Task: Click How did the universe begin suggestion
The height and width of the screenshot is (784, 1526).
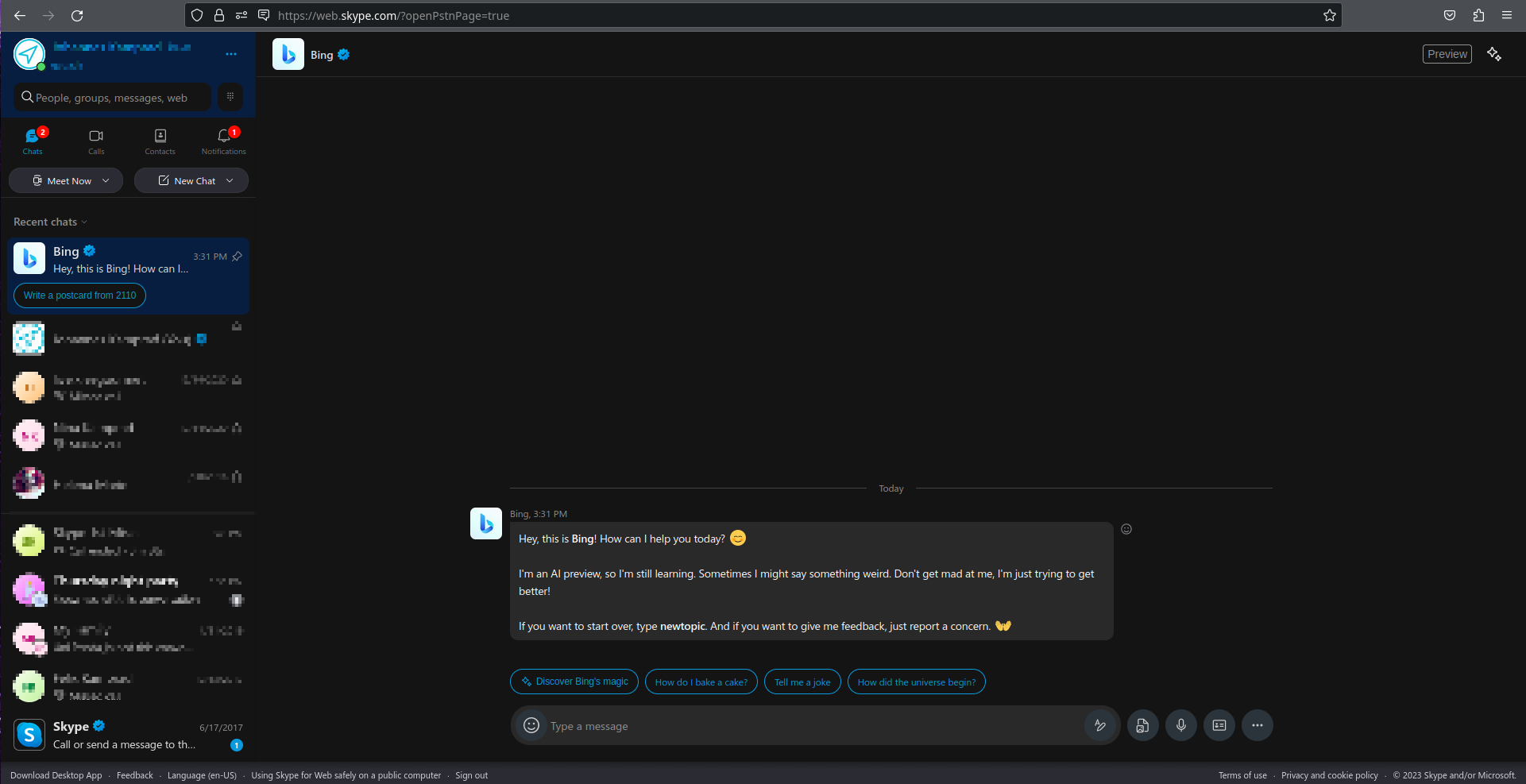Action: coord(917,682)
